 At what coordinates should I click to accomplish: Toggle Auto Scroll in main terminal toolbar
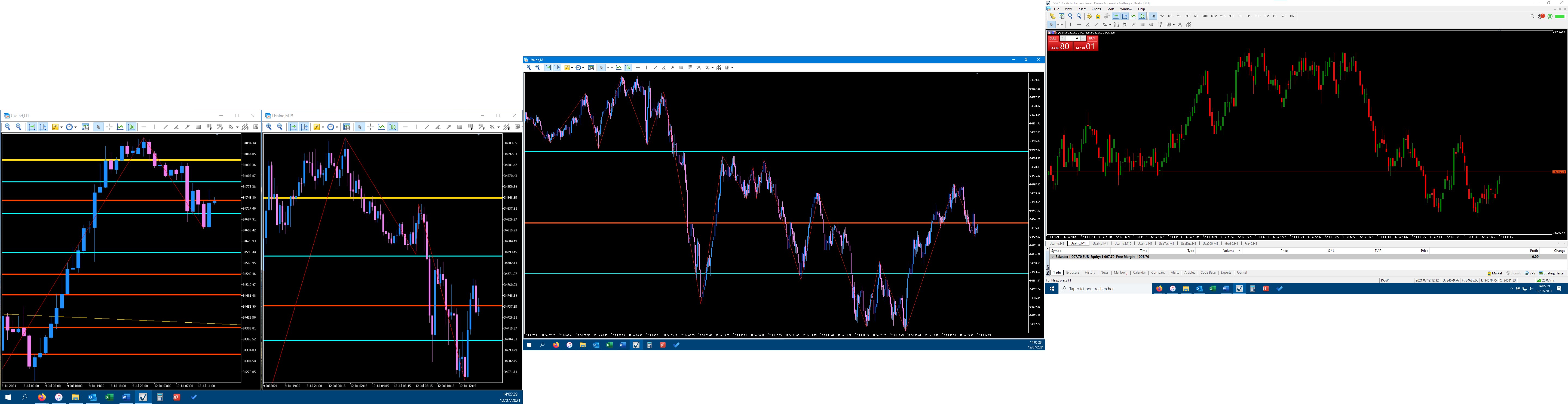click(1116, 16)
